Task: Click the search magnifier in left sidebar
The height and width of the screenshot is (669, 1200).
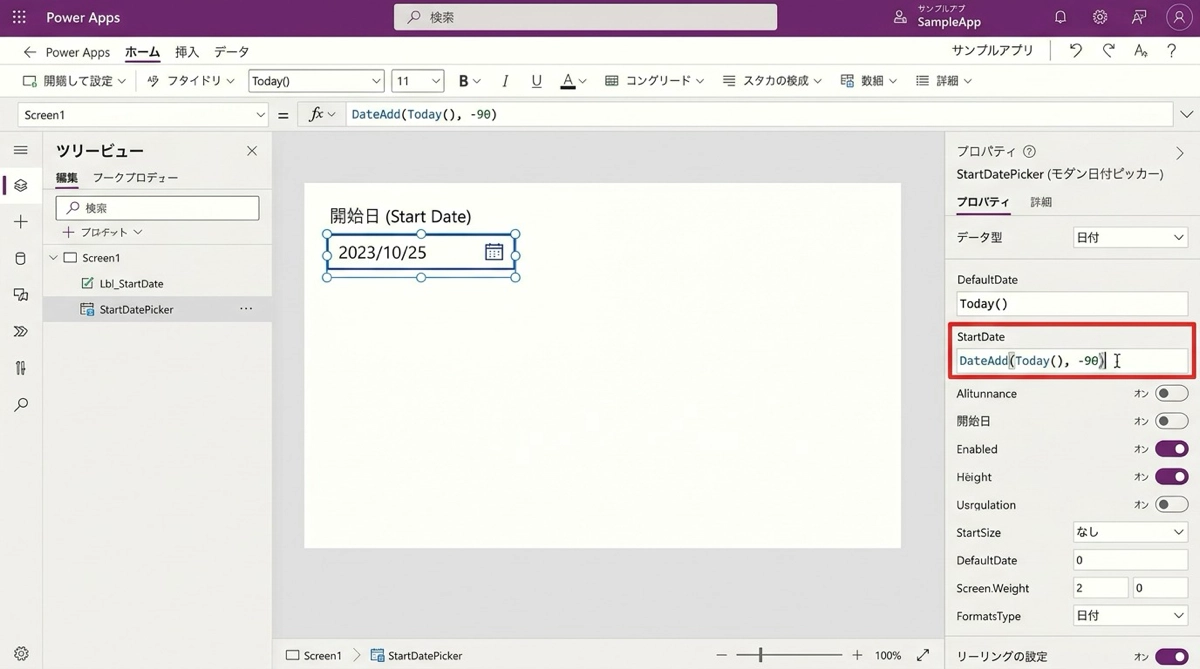Action: (21, 405)
